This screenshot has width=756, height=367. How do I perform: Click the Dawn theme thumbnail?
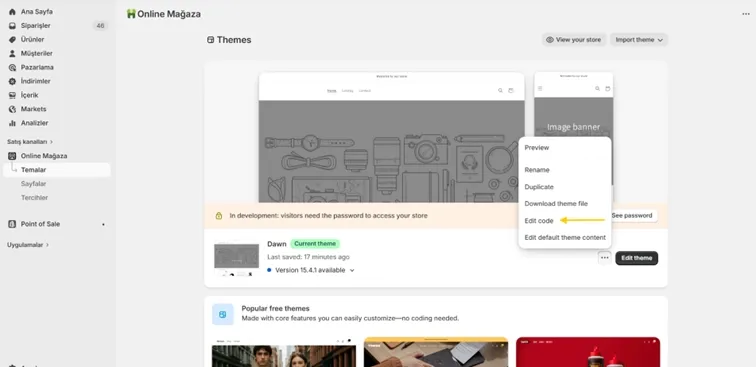coord(236,258)
